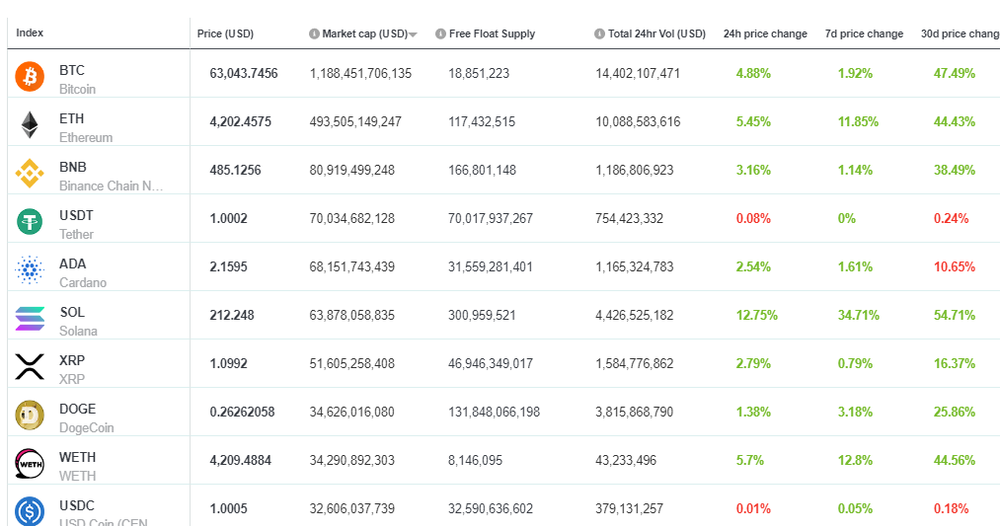Sort by 24h price change header
1000x526 pixels.
[x=765, y=34]
